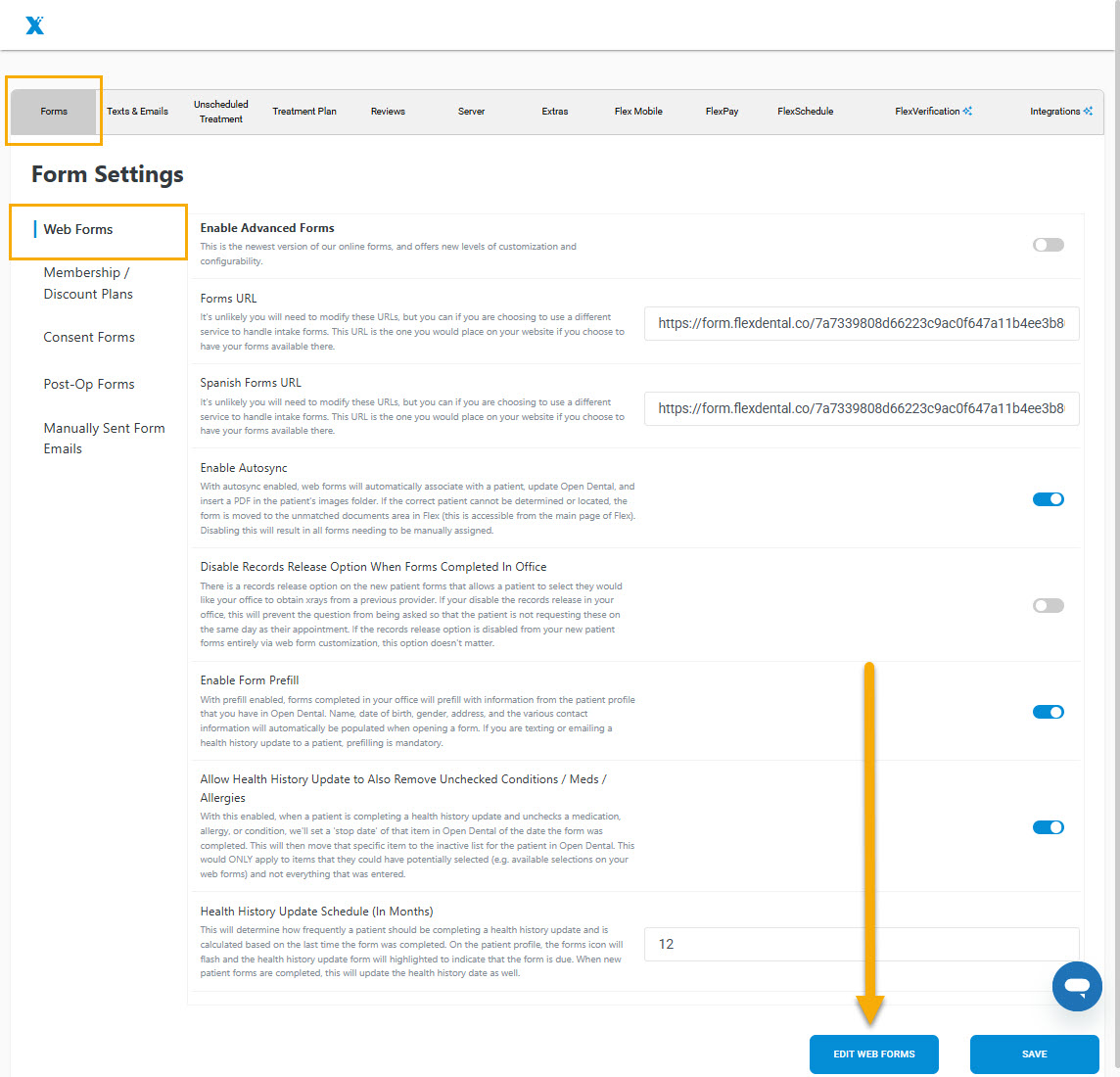This screenshot has height=1077, width=1120.
Task: Go to FlexSchedule tab
Action: [x=806, y=112]
